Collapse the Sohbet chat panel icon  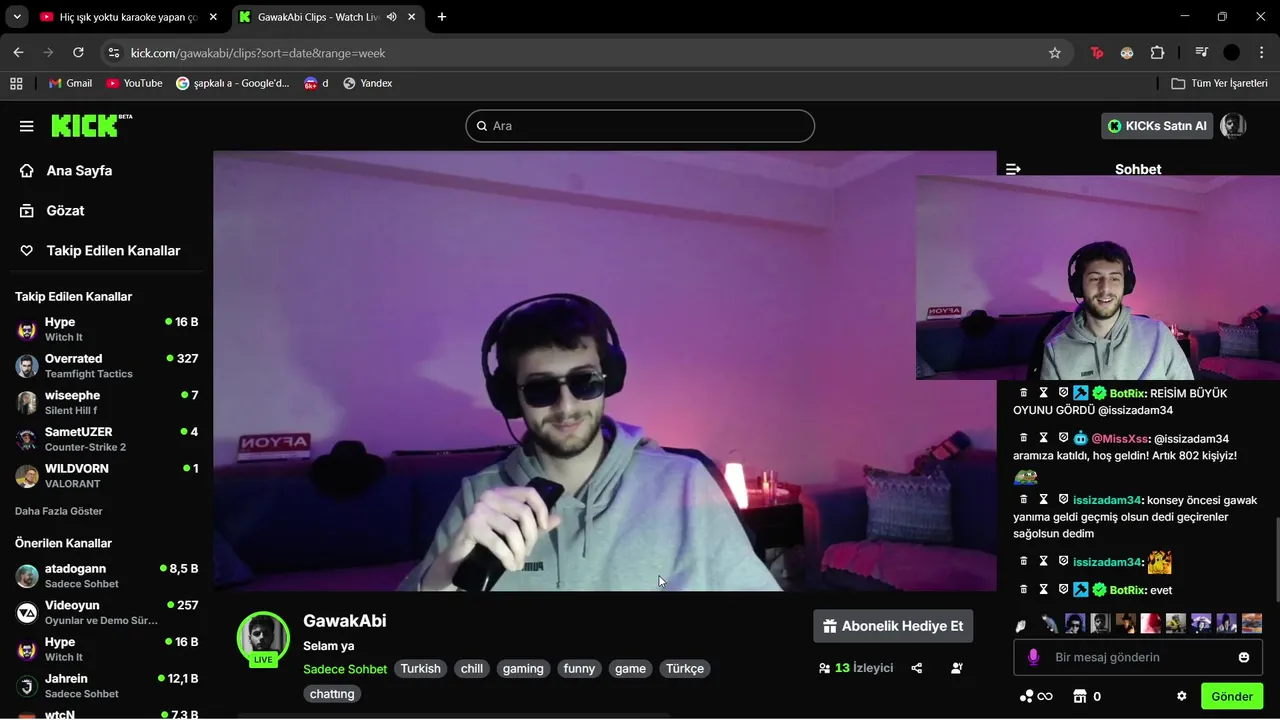point(1013,169)
